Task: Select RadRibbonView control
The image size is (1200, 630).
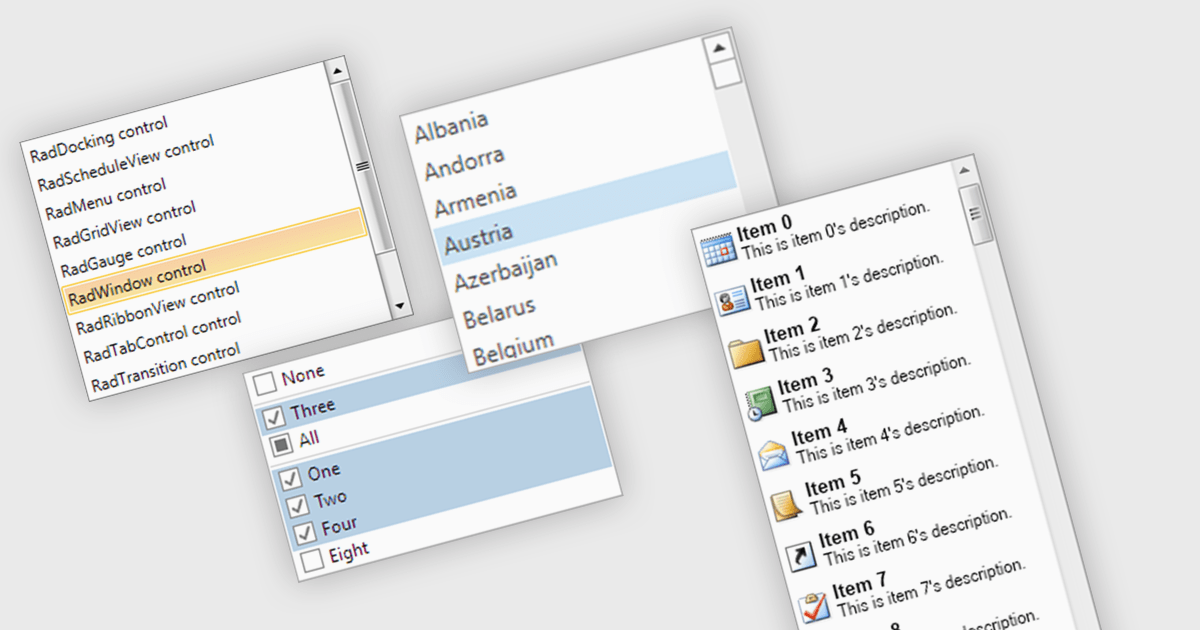Action: point(158,308)
